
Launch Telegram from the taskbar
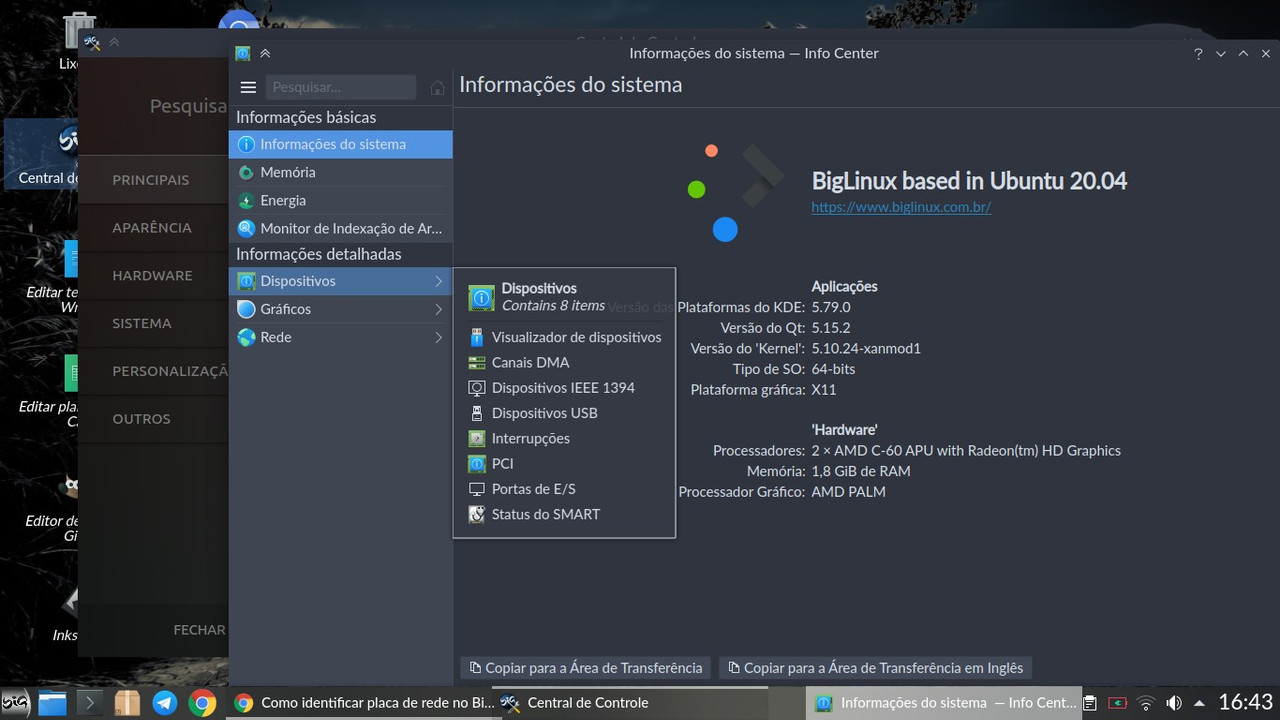[165, 703]
